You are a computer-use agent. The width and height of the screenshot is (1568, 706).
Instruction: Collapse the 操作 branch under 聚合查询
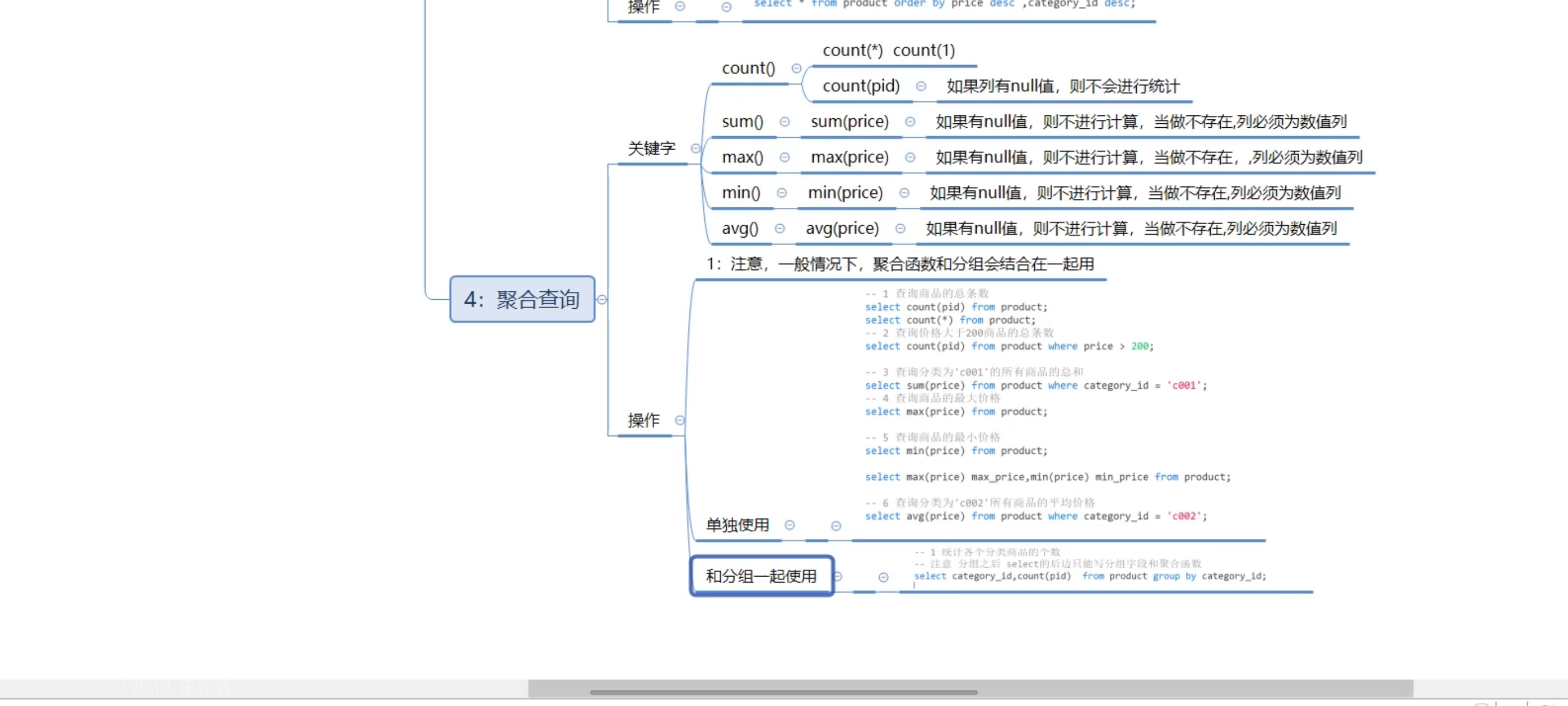680,420
